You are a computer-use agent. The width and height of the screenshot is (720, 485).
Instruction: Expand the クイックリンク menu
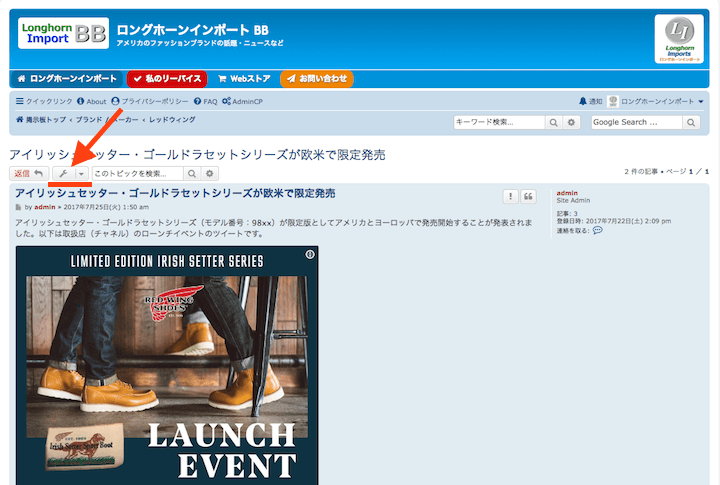tap(44, 102)
